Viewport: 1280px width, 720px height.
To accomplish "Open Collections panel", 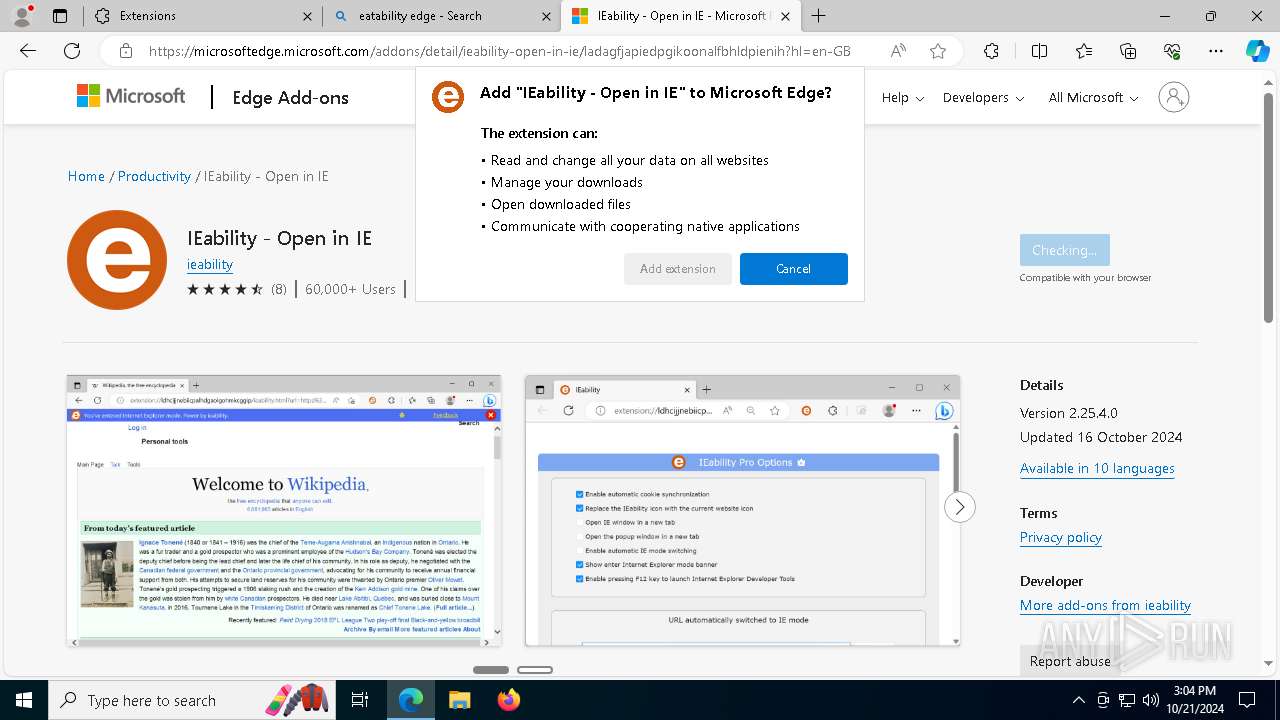I will click(x=1128, y=51).
